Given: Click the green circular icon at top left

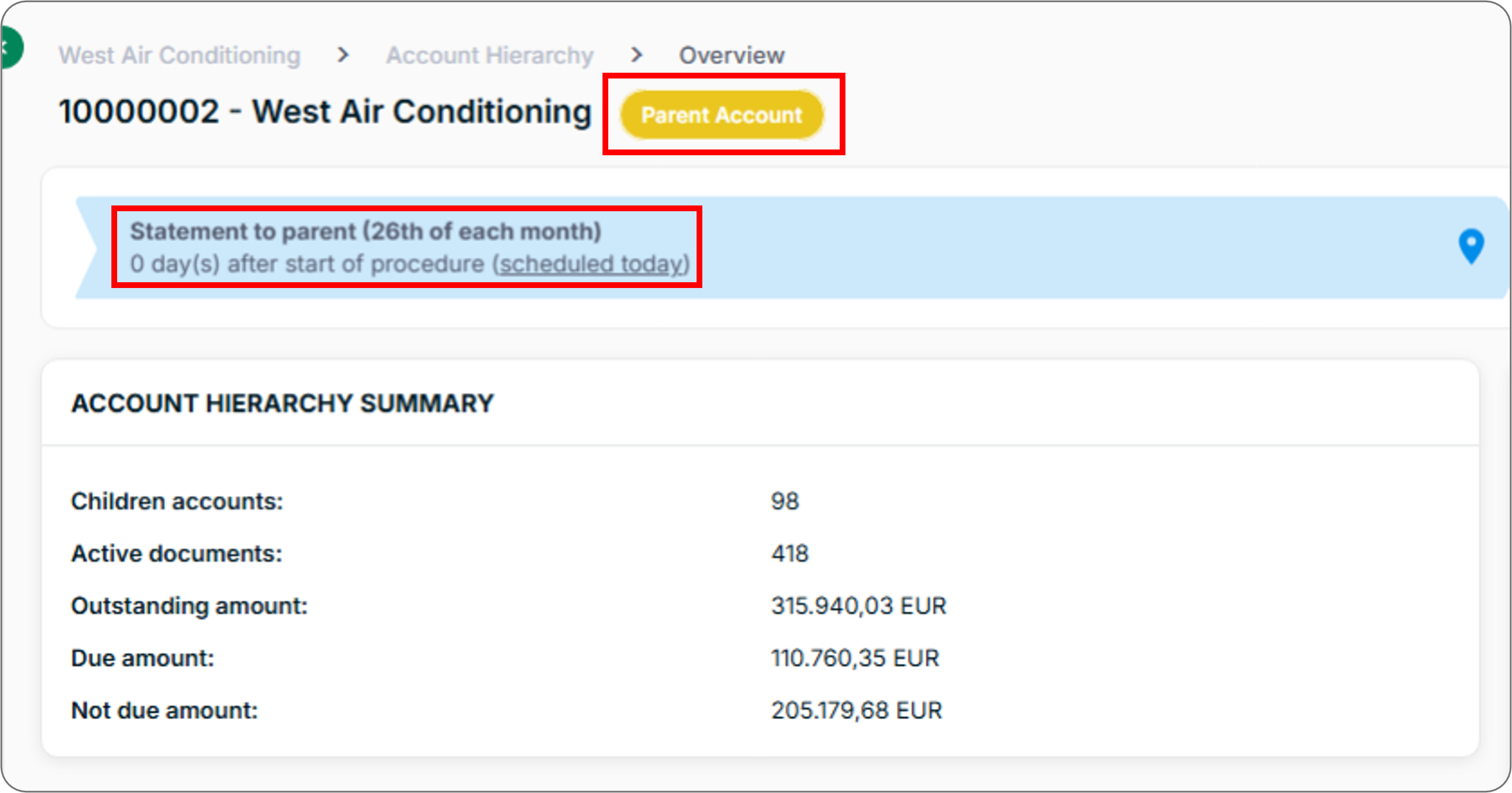Looking at the screenshot, I should point(10,48).
